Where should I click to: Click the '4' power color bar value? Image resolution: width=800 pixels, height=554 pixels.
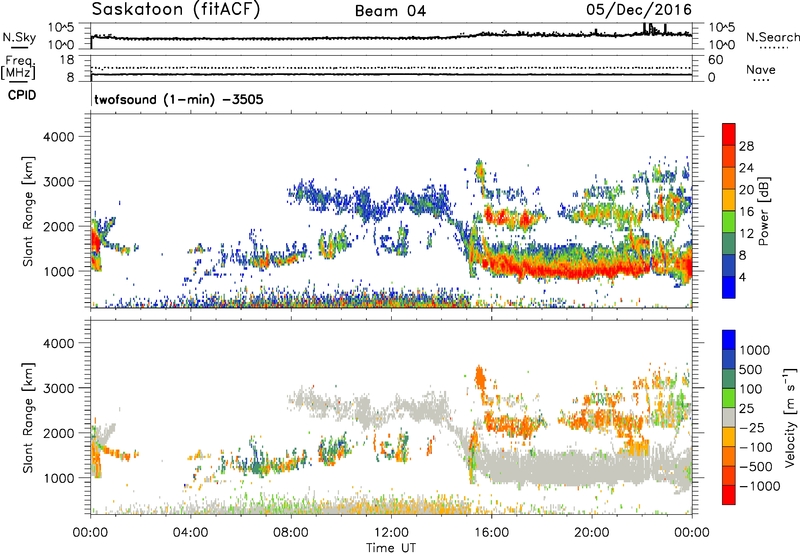pos(742,277)
